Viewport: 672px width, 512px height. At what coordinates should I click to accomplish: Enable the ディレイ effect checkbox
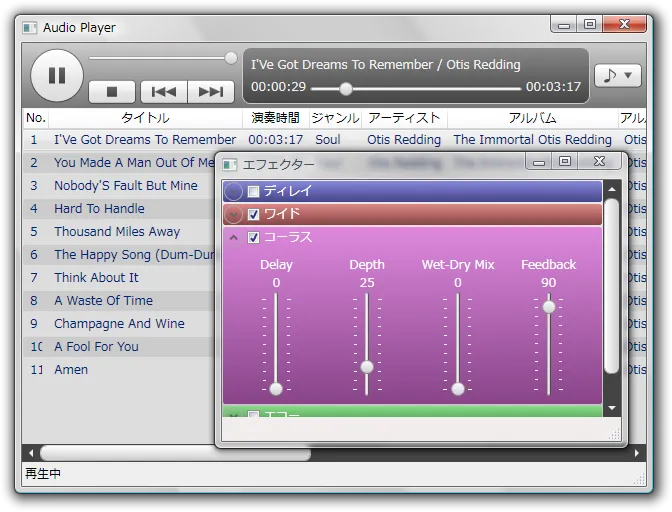tap(254, 191)
